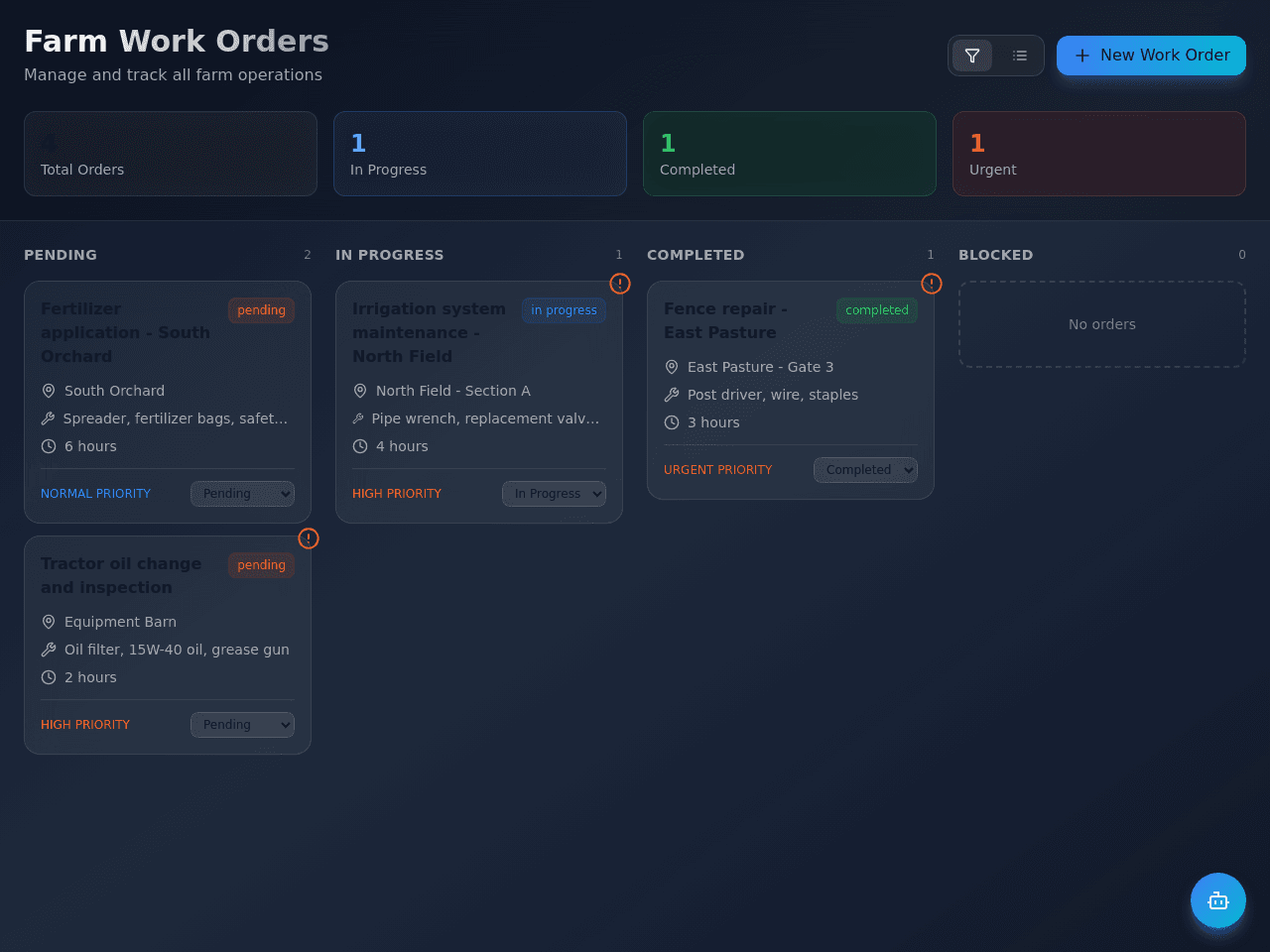Click the In Progress stat card
Screen dimensions: 1270x952
pos(480,154)
